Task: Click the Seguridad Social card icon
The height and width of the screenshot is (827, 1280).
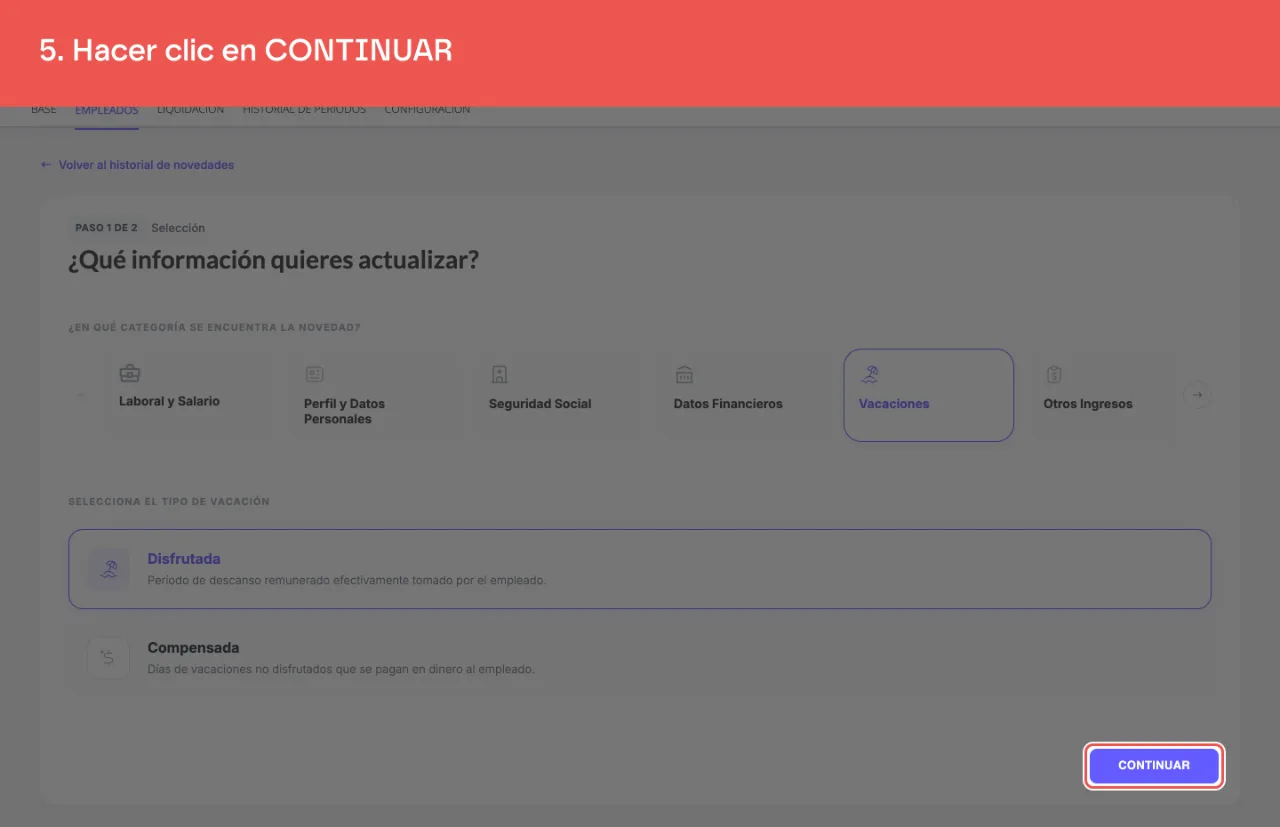Action: click(x=499, y=374)
